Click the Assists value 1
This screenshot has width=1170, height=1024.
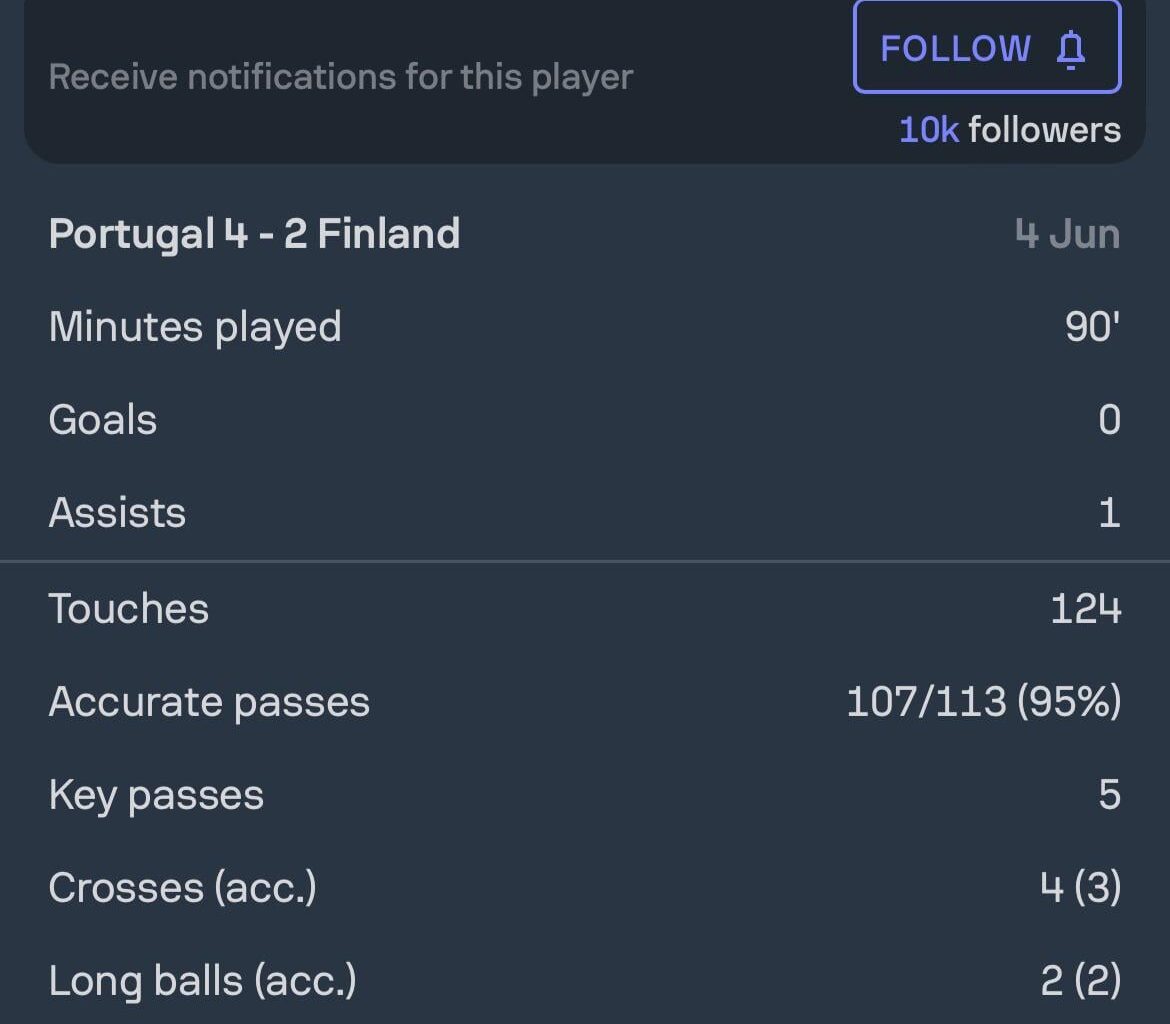click(x=1109, y=512)
